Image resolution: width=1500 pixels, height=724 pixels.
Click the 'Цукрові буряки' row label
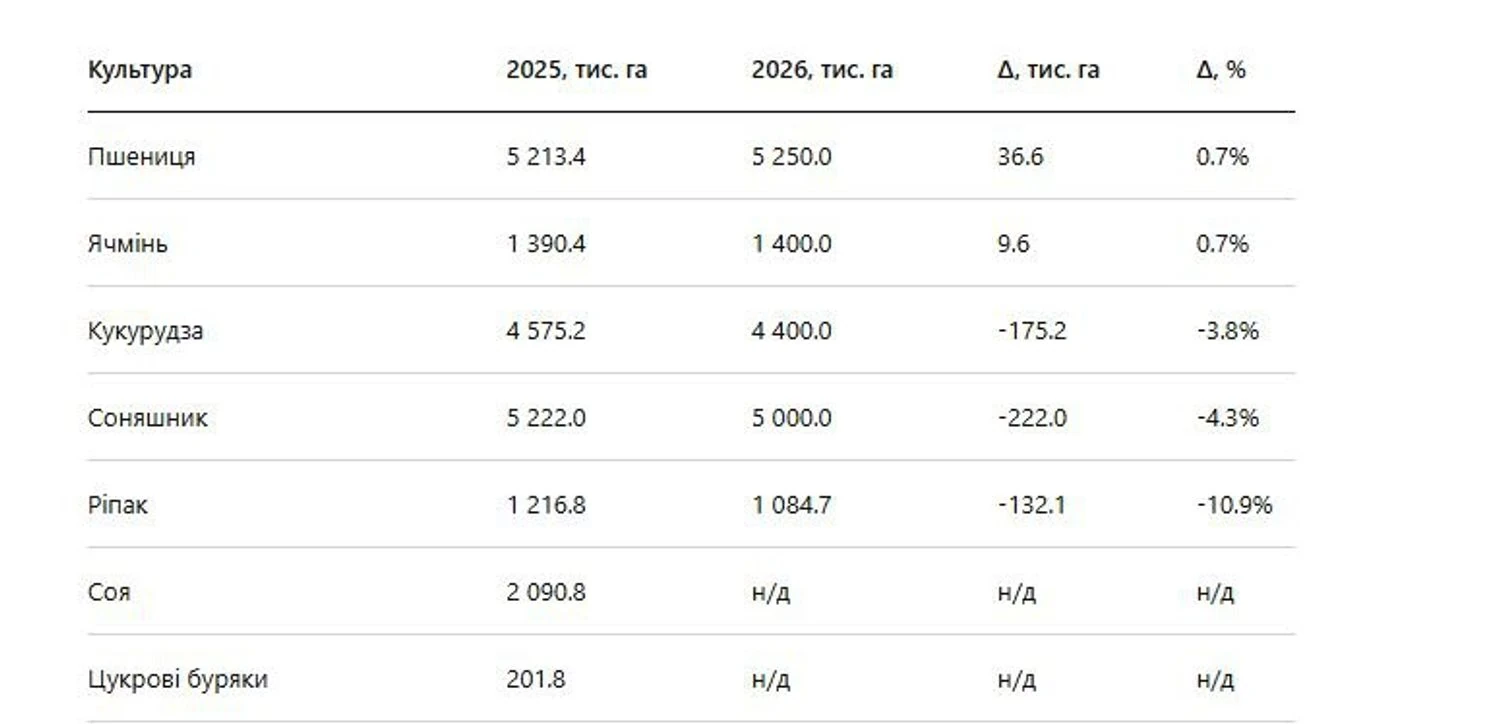178,680
